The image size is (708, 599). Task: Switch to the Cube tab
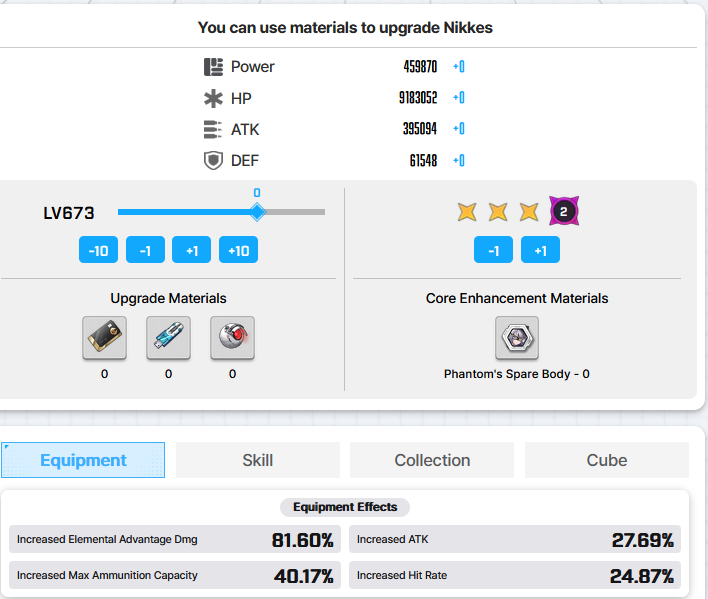pos(607,460)
